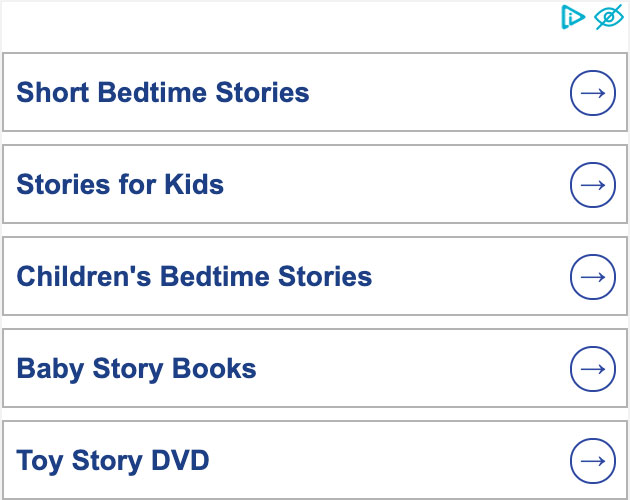Open the Short Bedtime Stories link text
The image size is (630, 500).
point(163,92)
